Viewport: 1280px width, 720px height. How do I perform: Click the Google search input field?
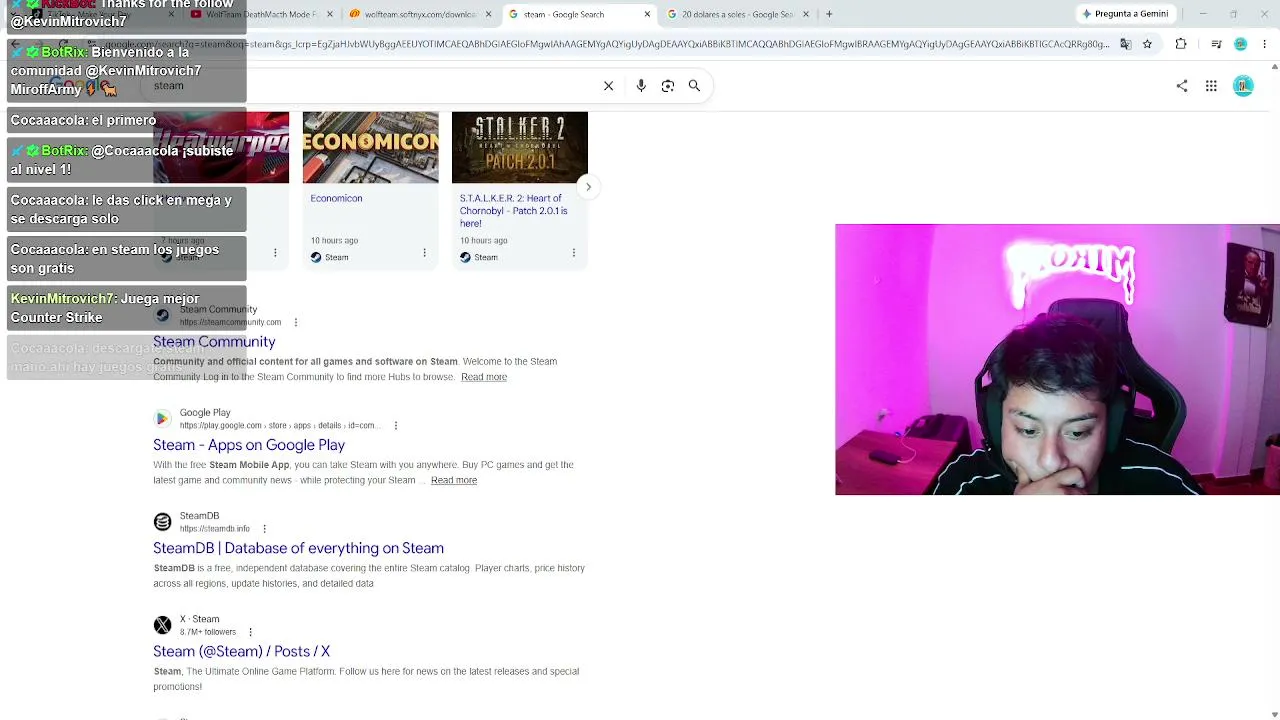370,86
